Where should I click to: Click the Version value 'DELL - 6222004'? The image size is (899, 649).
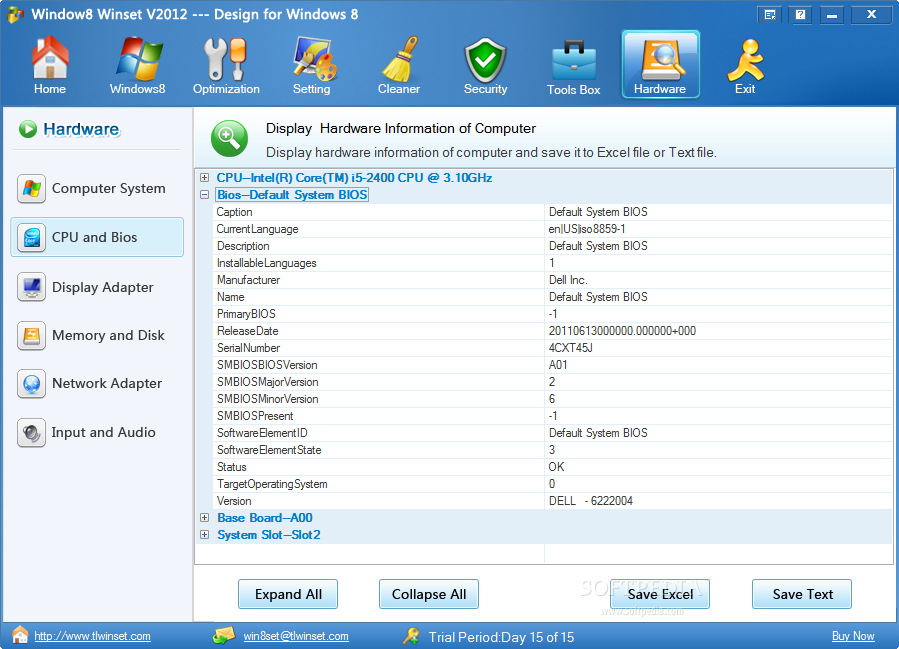[x=591, y=501]
